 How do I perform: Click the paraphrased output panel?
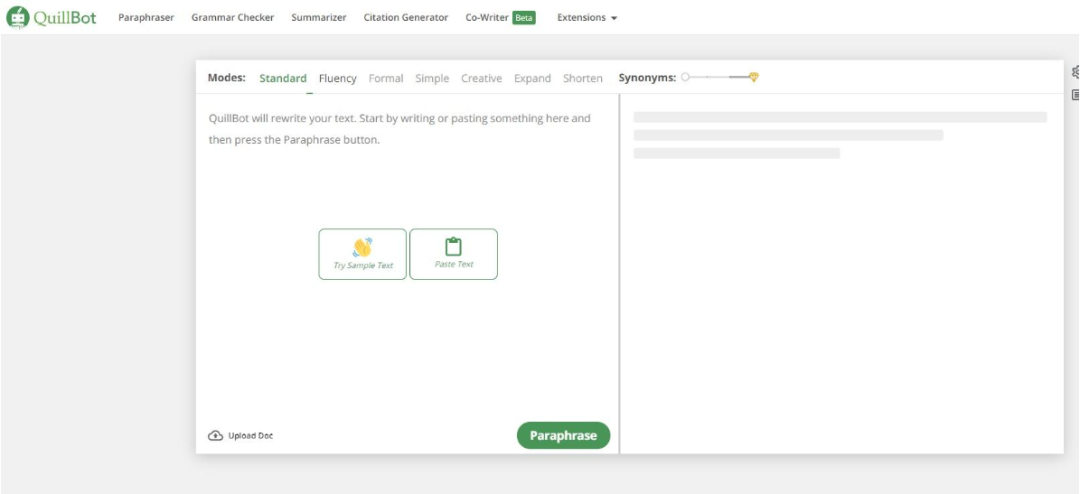point(842,274)
